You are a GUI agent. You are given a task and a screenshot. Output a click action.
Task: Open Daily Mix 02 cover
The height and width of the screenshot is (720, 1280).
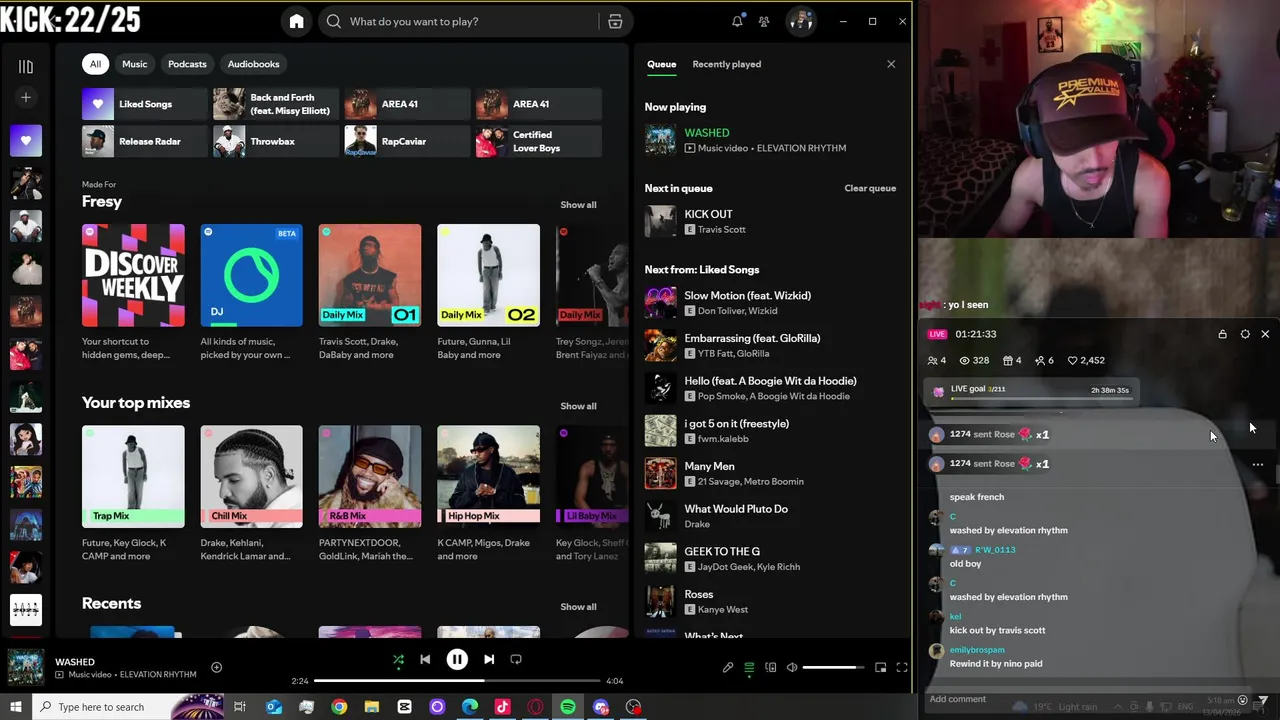pyautogui.click(x=488, y=275)
